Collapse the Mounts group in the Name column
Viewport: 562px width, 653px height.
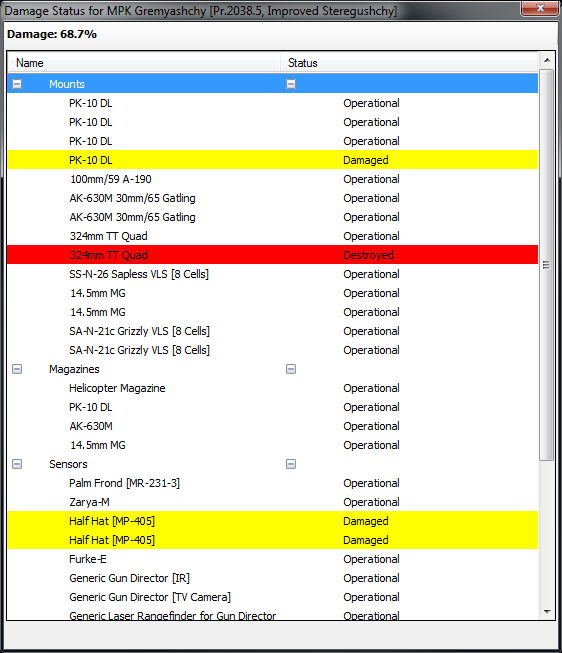[x=17, y=84]
